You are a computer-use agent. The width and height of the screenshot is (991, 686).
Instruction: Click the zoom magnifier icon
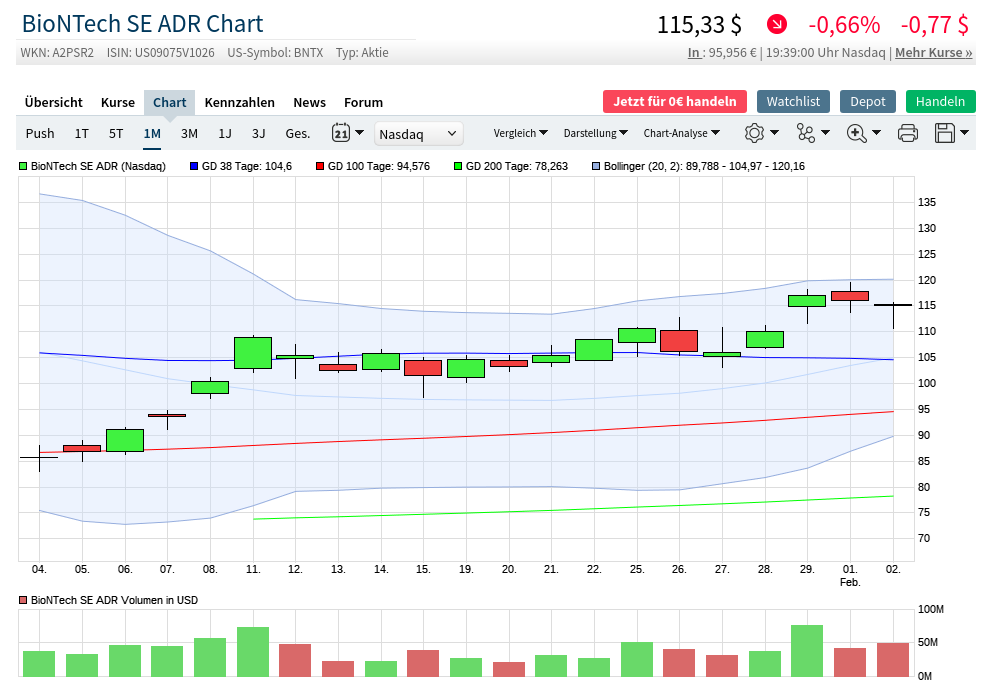tap(856, 133)
